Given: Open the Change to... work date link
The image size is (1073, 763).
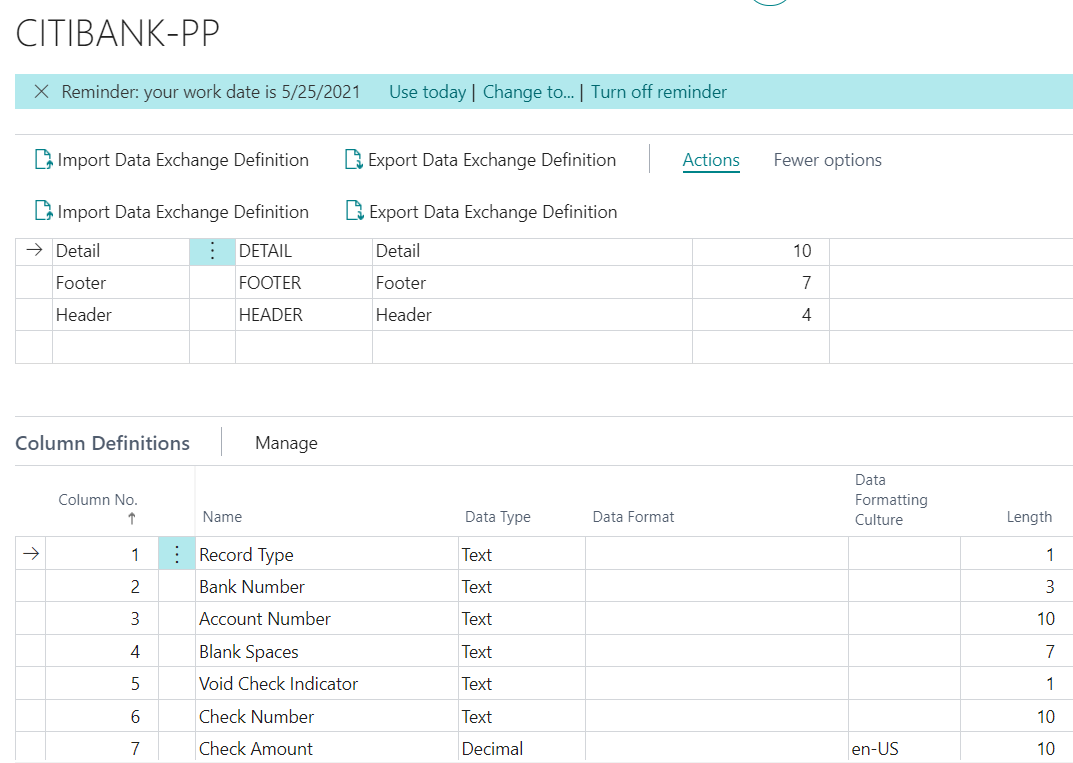Looking at the screenshot, I should 528,92.
